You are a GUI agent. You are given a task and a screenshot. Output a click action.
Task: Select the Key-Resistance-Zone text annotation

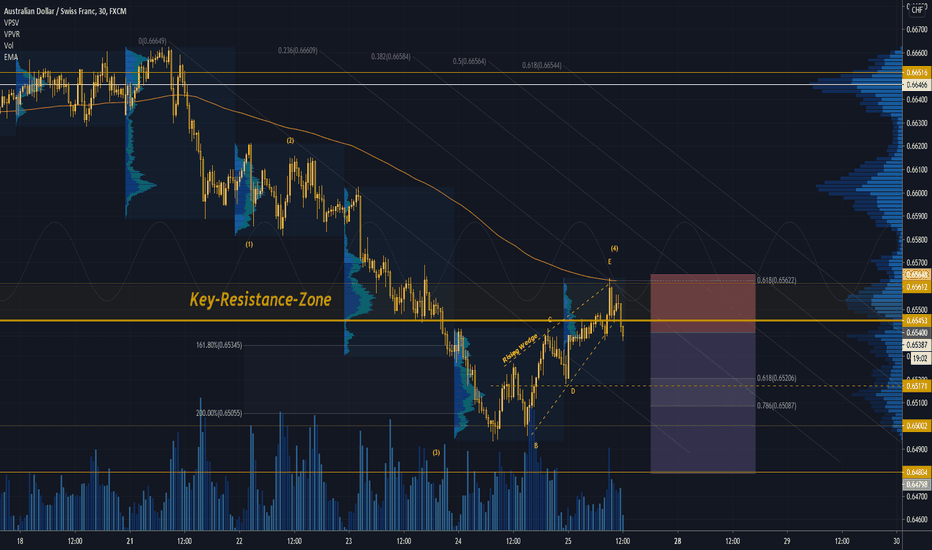[x=260, y=299]
